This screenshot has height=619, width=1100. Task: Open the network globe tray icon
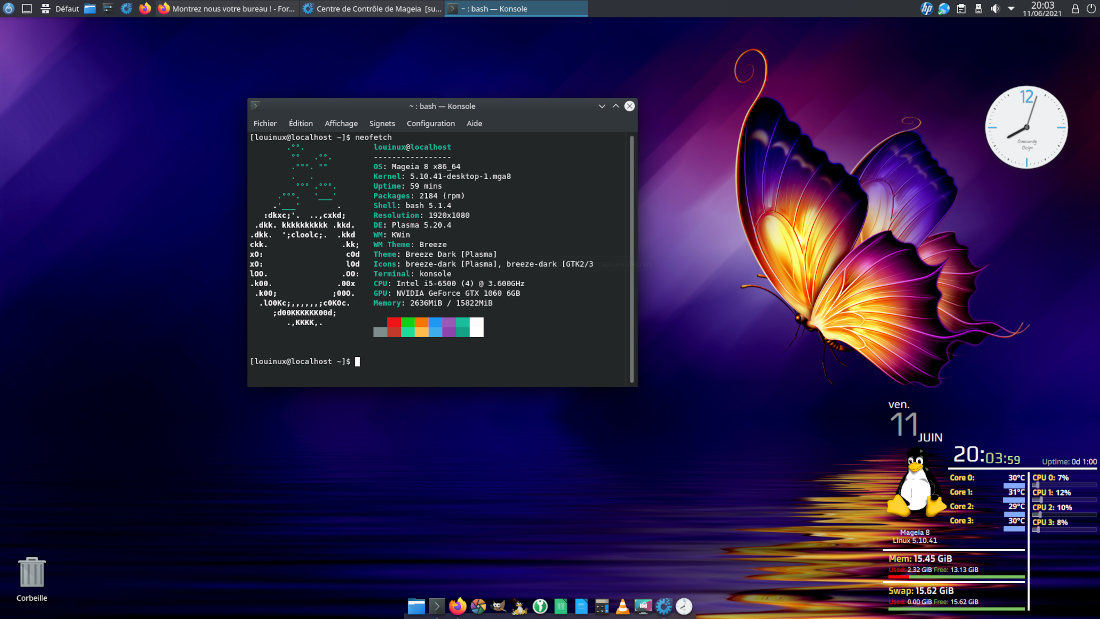[x=944, y=8]
